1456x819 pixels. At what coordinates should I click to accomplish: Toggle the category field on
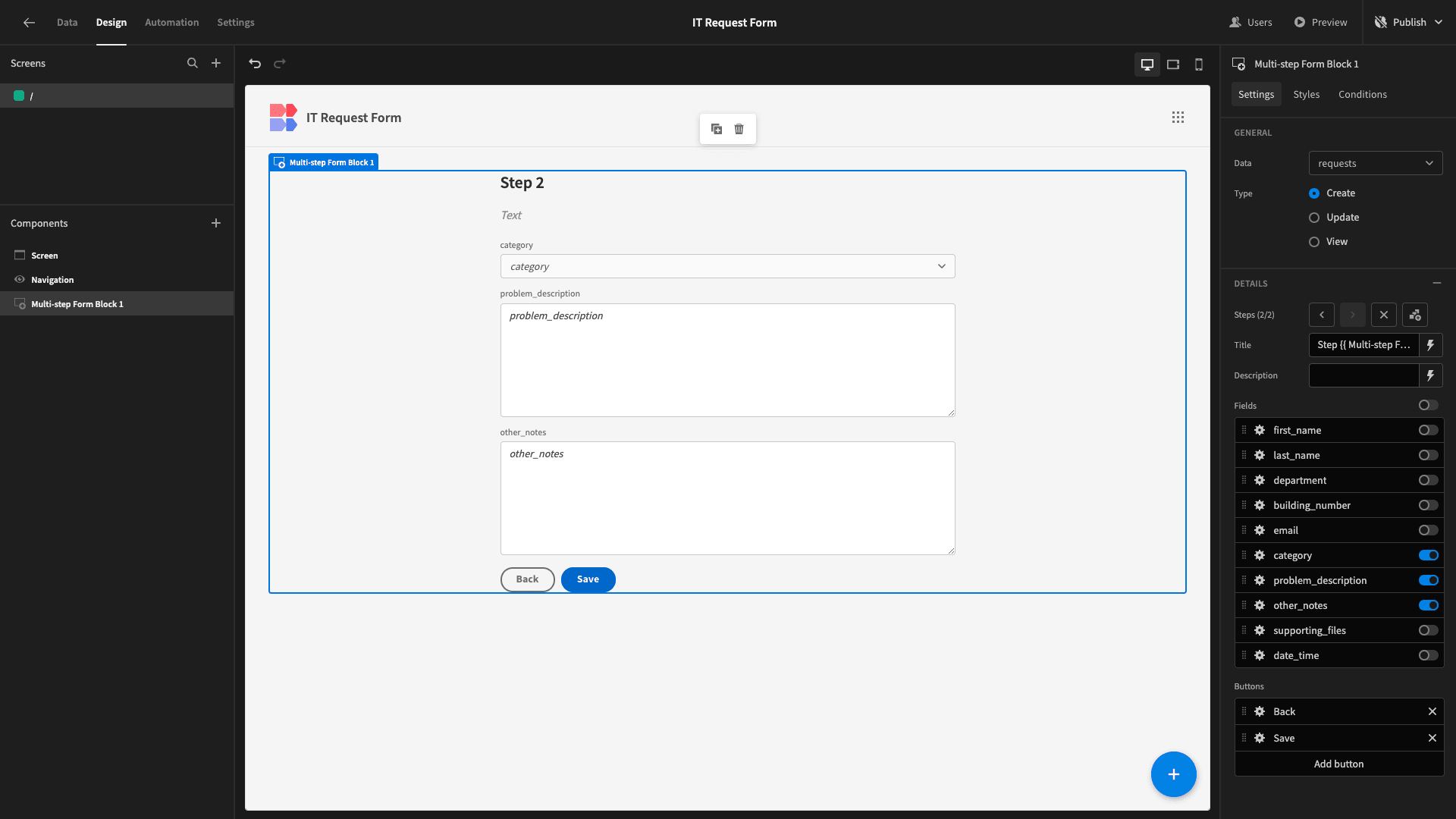tap(1429, 555)
